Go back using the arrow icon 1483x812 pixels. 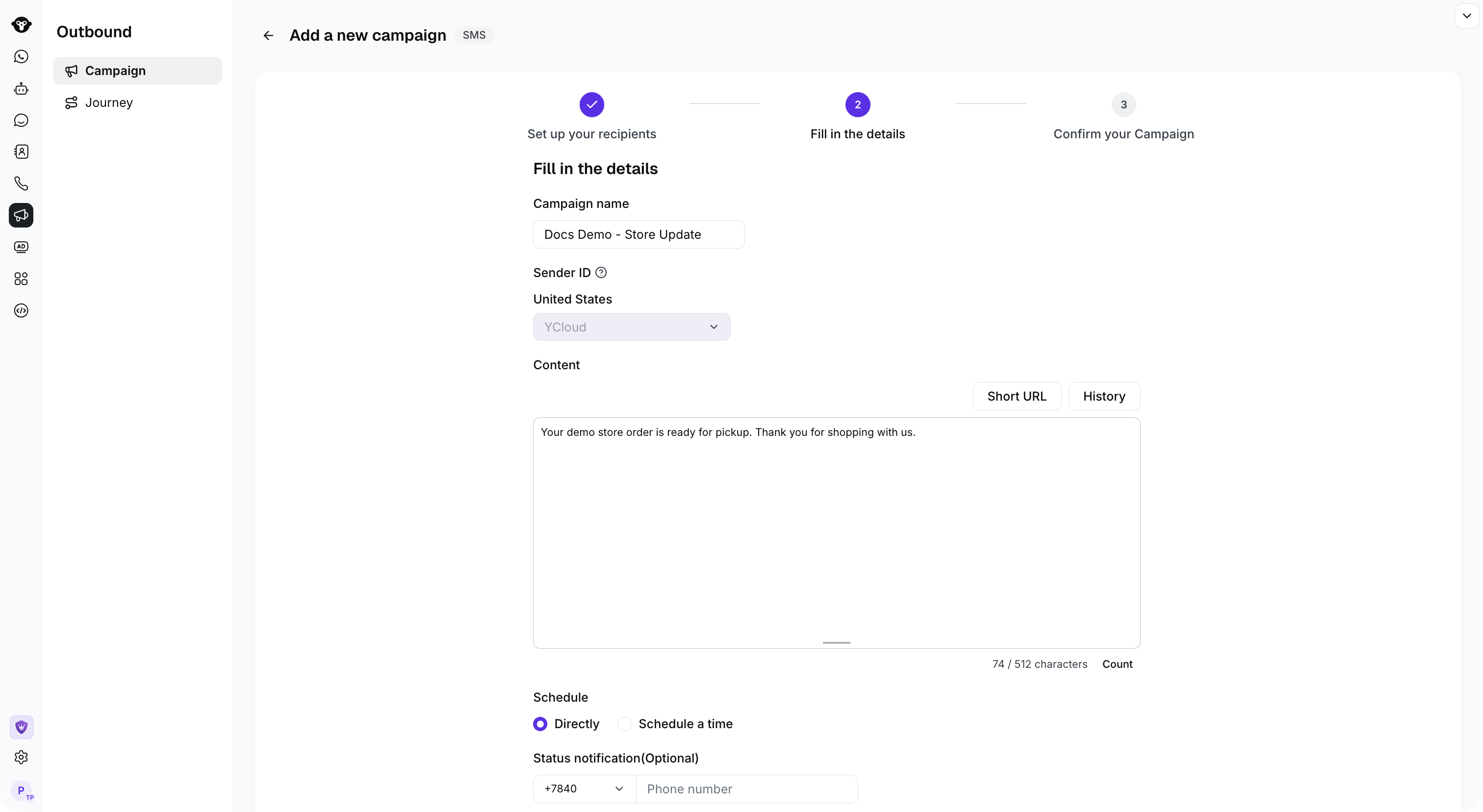tap(268, 36)
